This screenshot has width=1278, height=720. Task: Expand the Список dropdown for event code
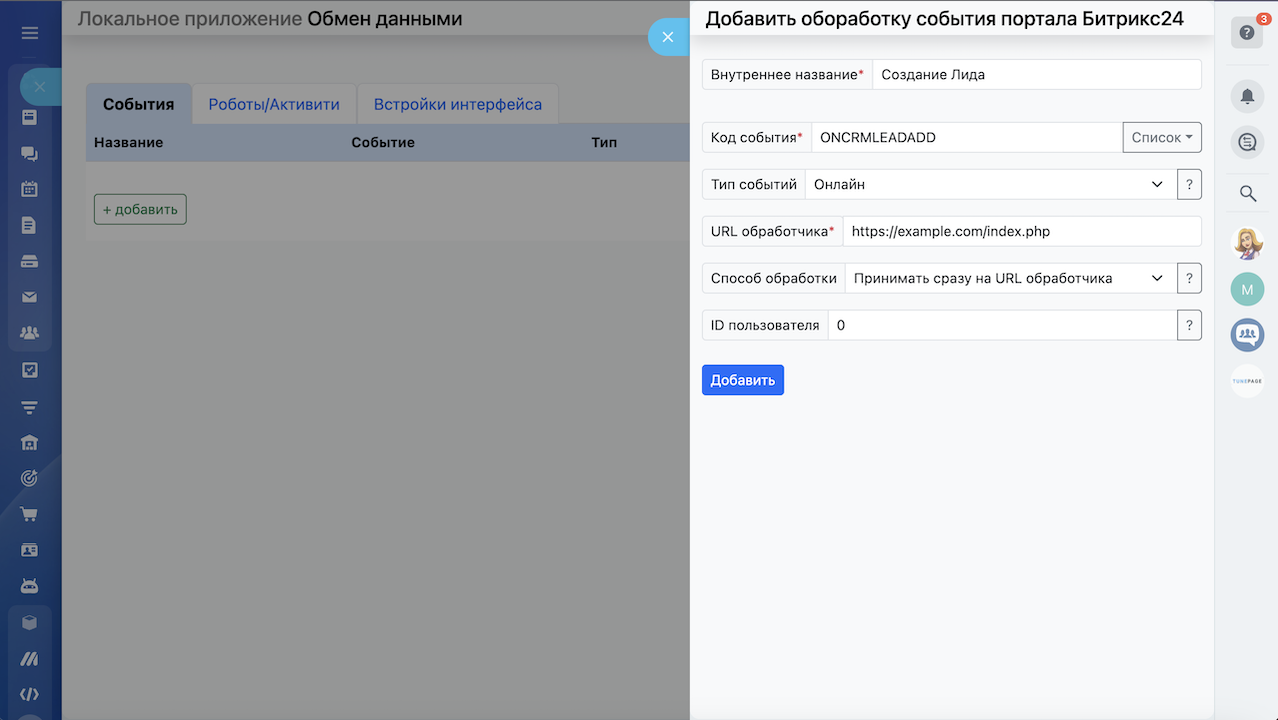coord(1162,137)
